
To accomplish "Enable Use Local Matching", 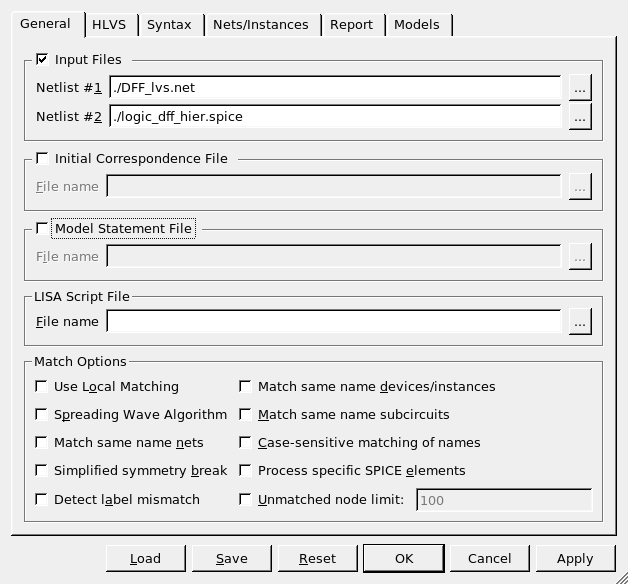I will tap(42, 386).
